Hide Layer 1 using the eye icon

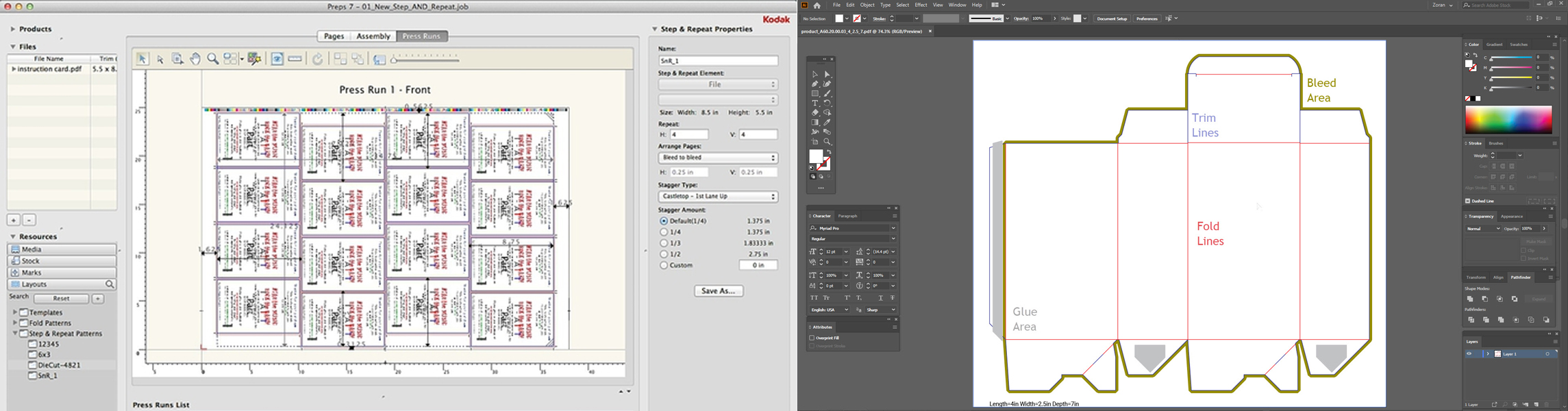click(1469, 354)
